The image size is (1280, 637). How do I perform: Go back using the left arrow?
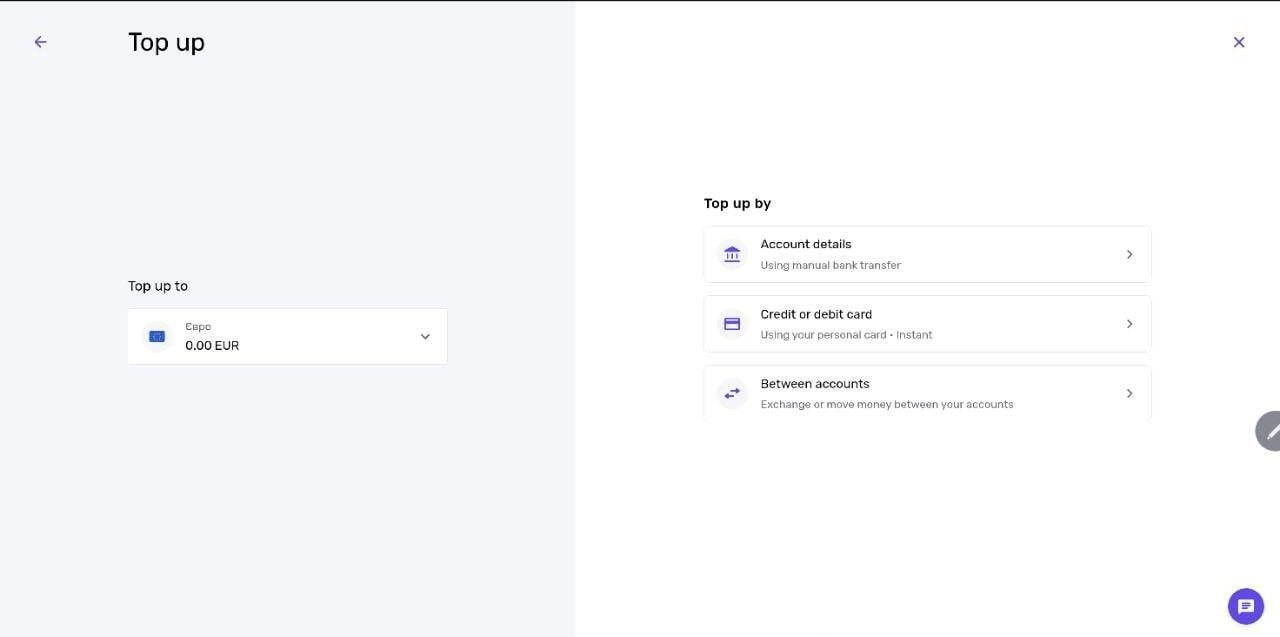pos(40,42)
